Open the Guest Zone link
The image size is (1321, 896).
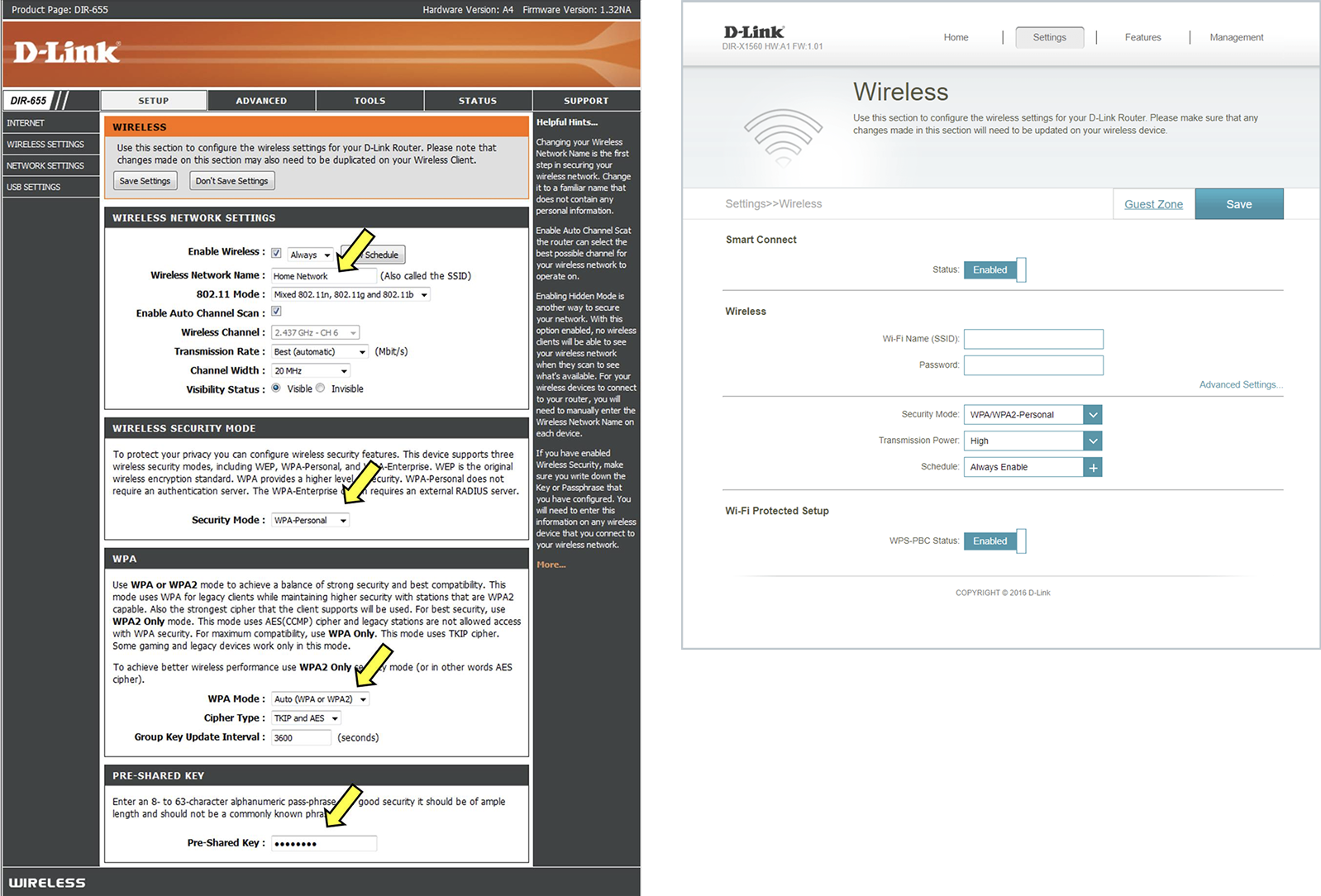(x=1153, y=204)
